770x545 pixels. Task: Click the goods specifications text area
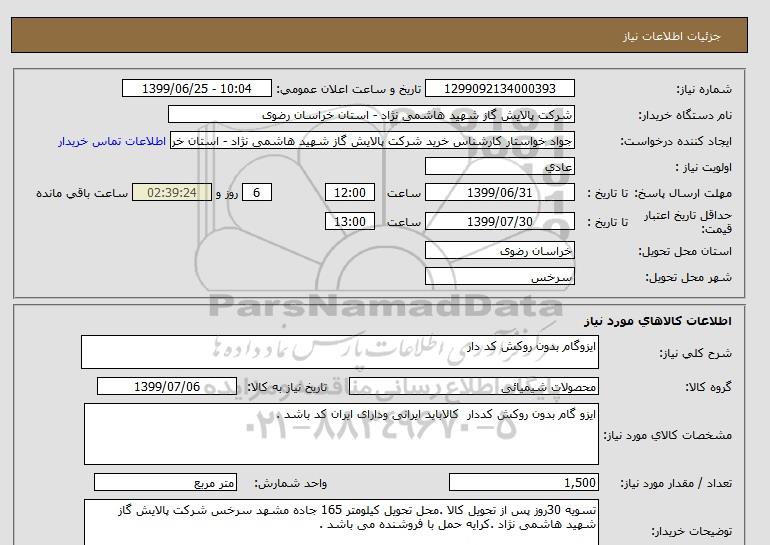point(340,433)
